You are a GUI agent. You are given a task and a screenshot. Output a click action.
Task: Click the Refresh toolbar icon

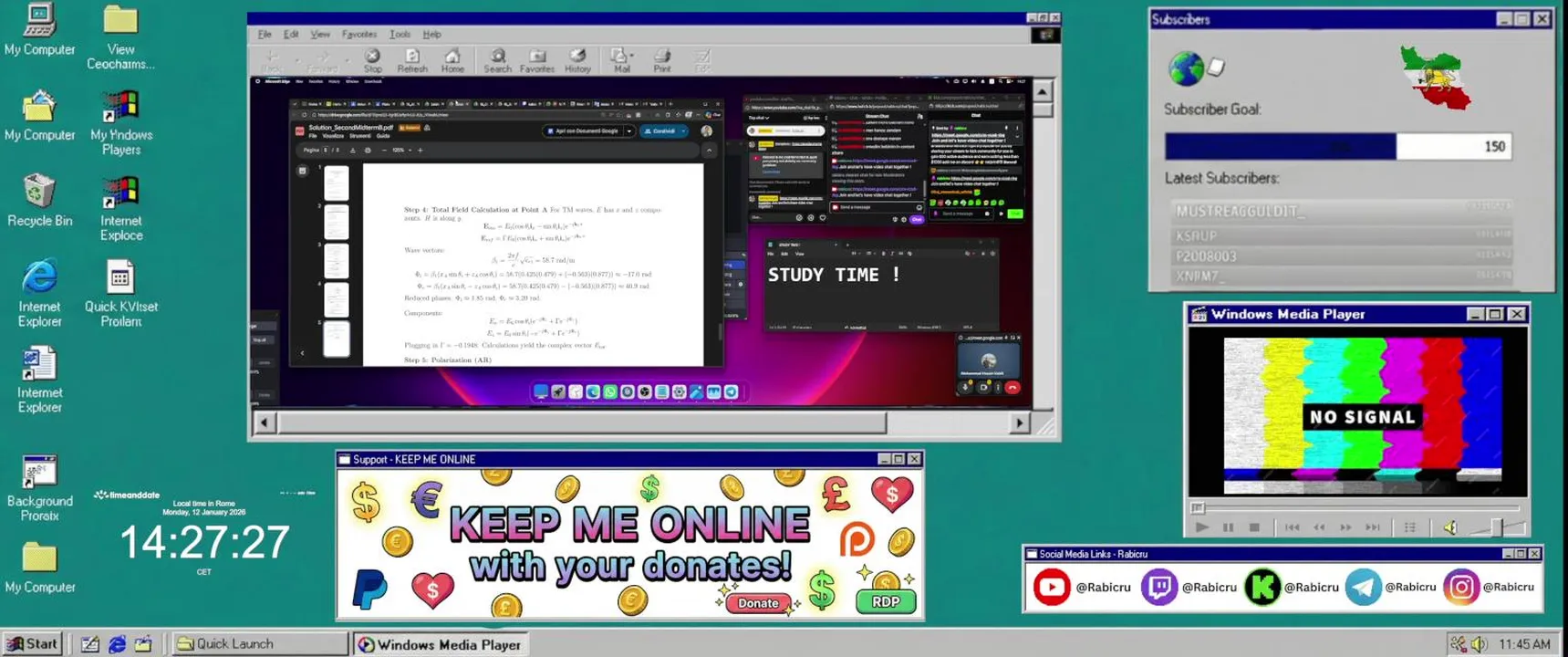(x=412, y=60)
